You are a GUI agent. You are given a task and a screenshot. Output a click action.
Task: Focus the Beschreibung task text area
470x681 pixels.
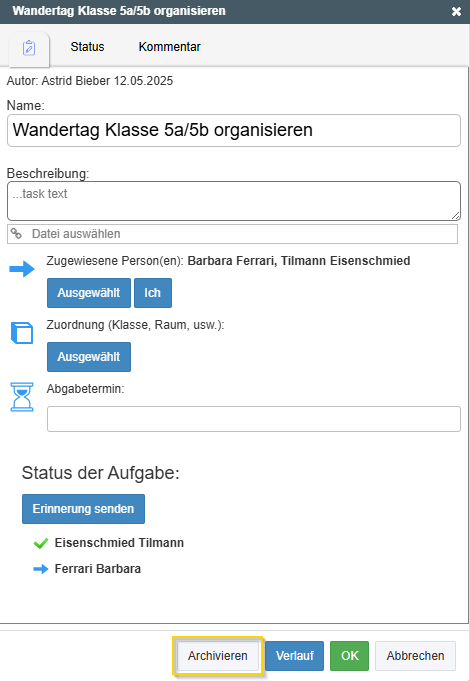tap(234, 201)
